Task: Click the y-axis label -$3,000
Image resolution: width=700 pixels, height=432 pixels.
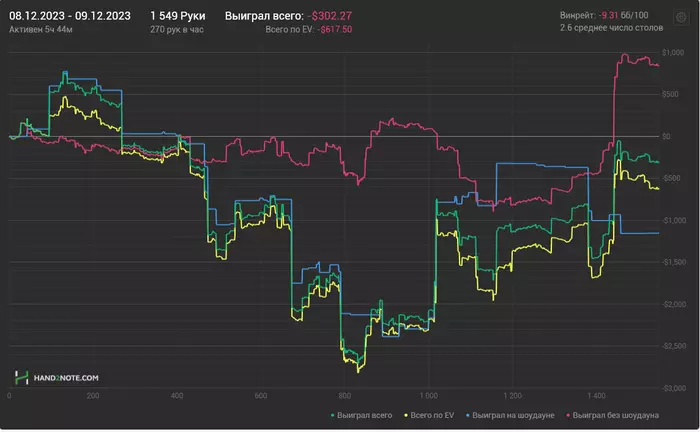Action: click(x=670, y=387)
